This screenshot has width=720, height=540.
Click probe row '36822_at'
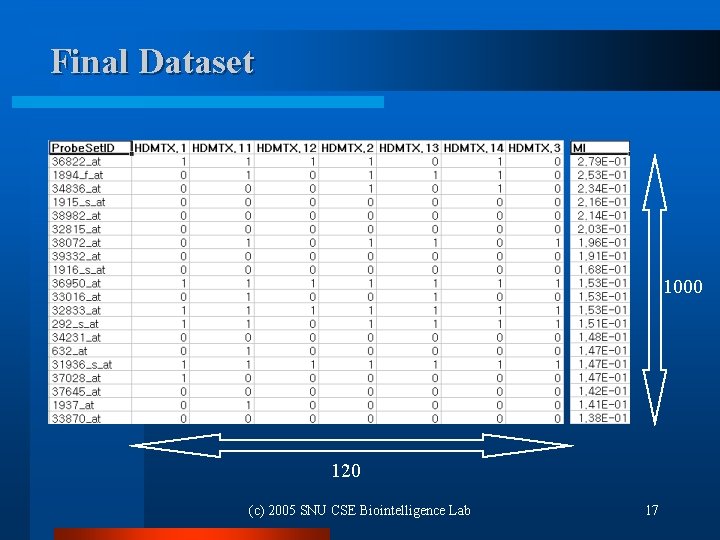(306, 162)
